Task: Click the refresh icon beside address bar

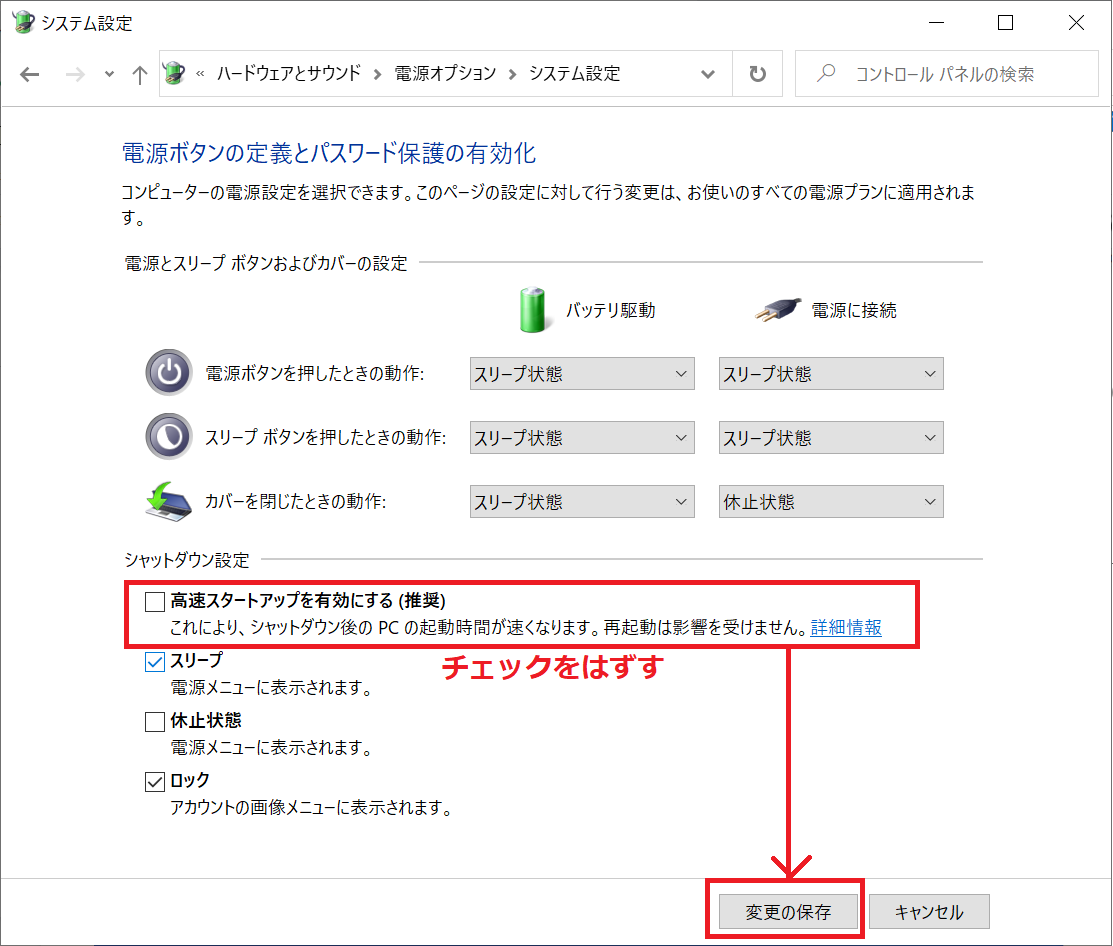Action: coord(758,74)
